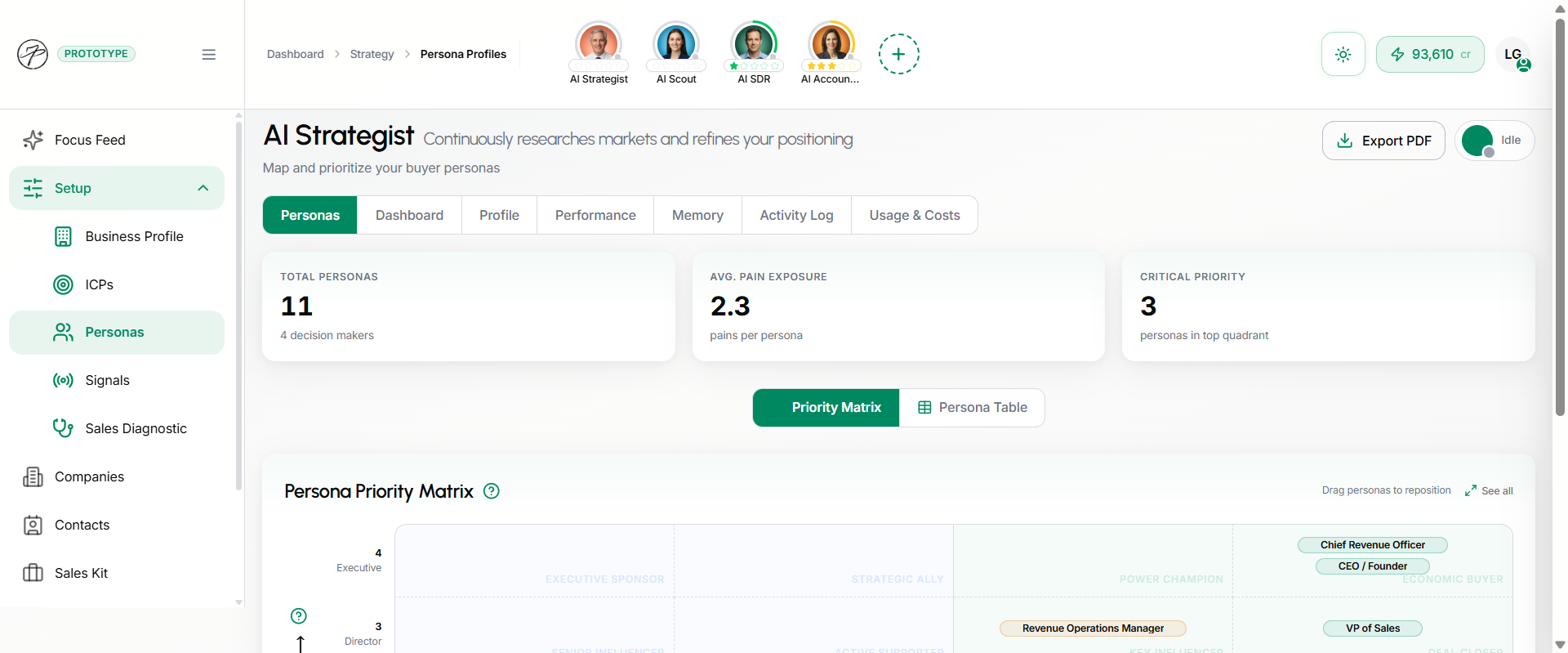This screenshot has width=1568, height=653.
Task: Switch to the Persona Table view
Action: tap(972, 407)
